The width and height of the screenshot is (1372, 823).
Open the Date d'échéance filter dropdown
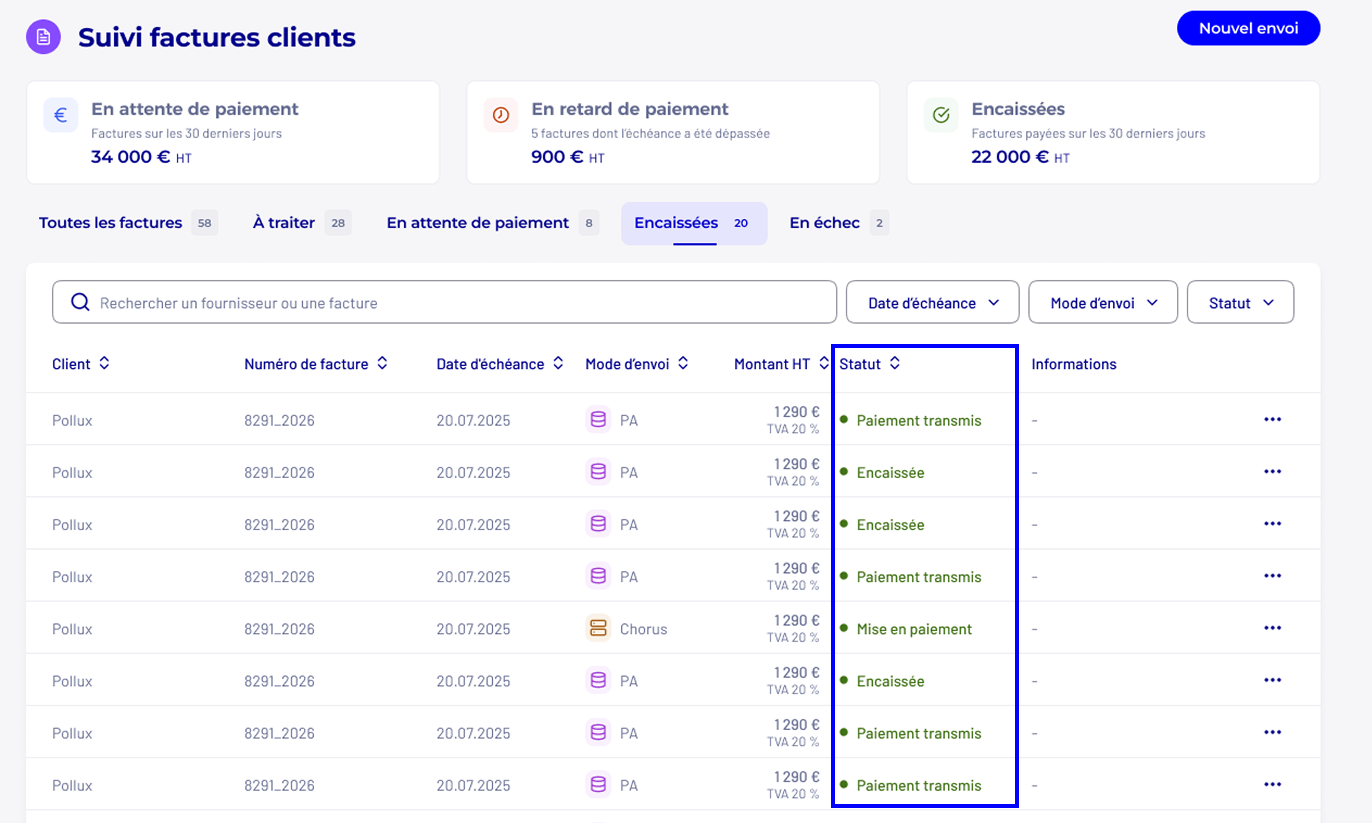pos(933,302)
